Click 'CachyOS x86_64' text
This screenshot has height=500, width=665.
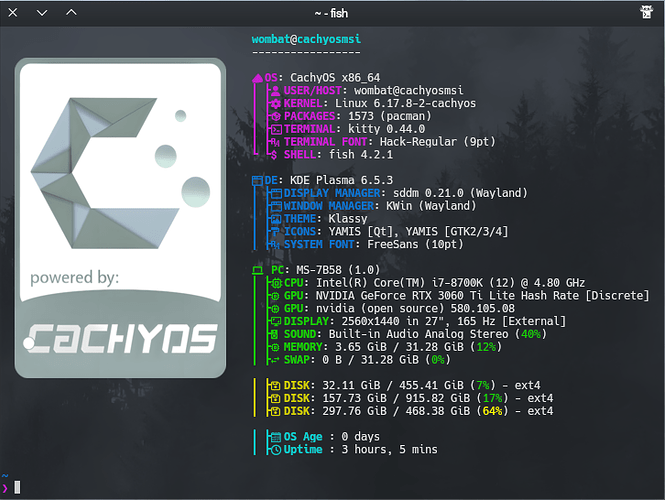pyautogui.click(x=335, y=78)
